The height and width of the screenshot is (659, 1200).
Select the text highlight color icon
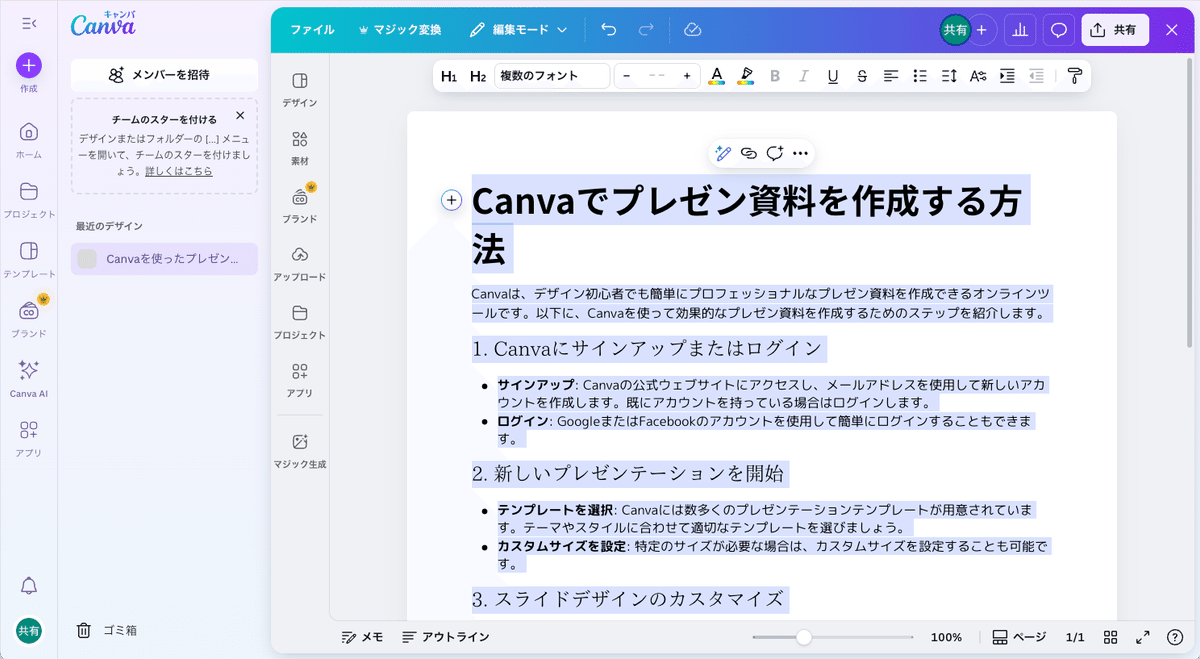click(745, 75)
